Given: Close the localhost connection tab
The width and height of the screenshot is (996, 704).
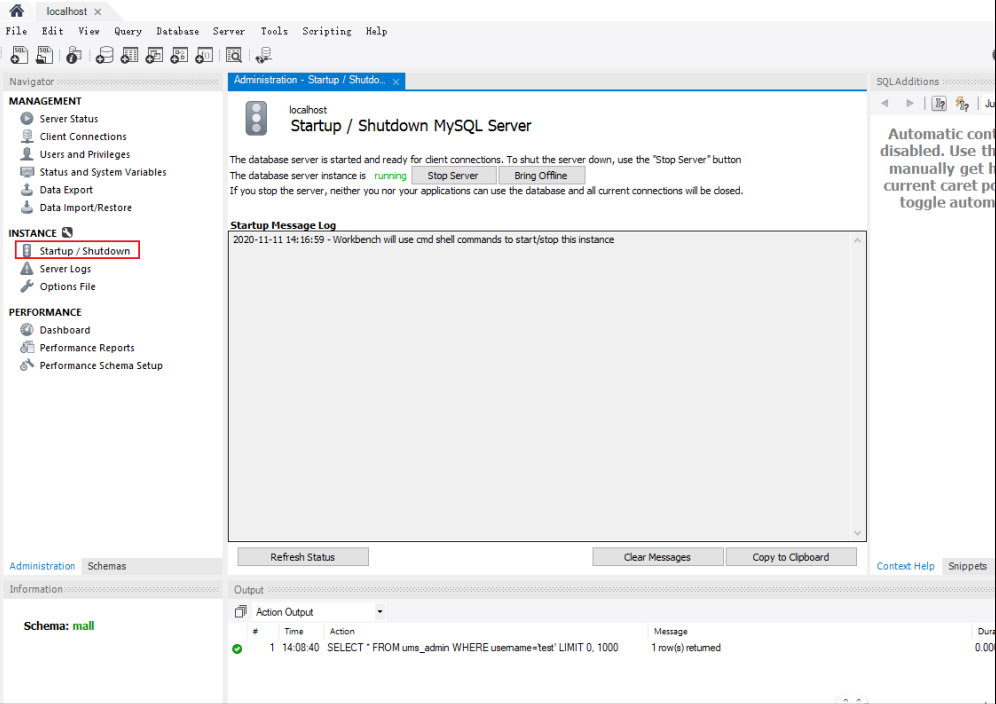Looking at the screenshot, I should coord(98,11).
